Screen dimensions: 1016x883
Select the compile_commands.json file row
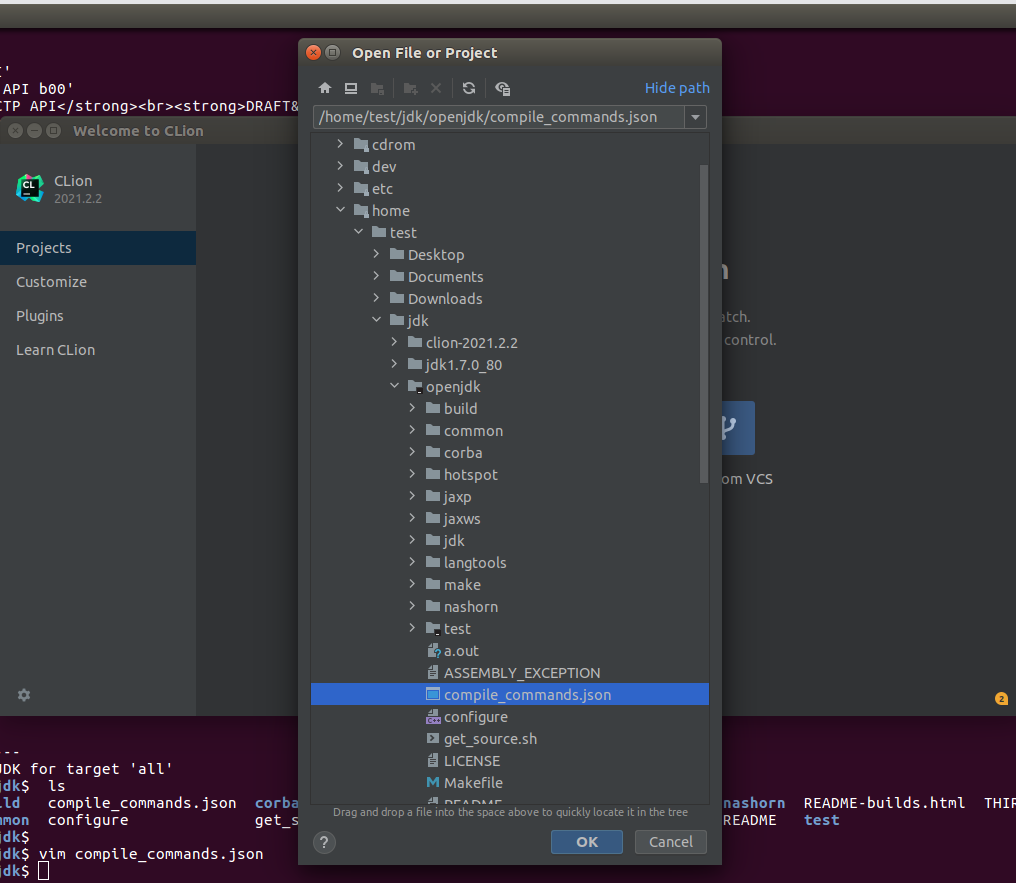pyautogui.click(x=510, y=694)
